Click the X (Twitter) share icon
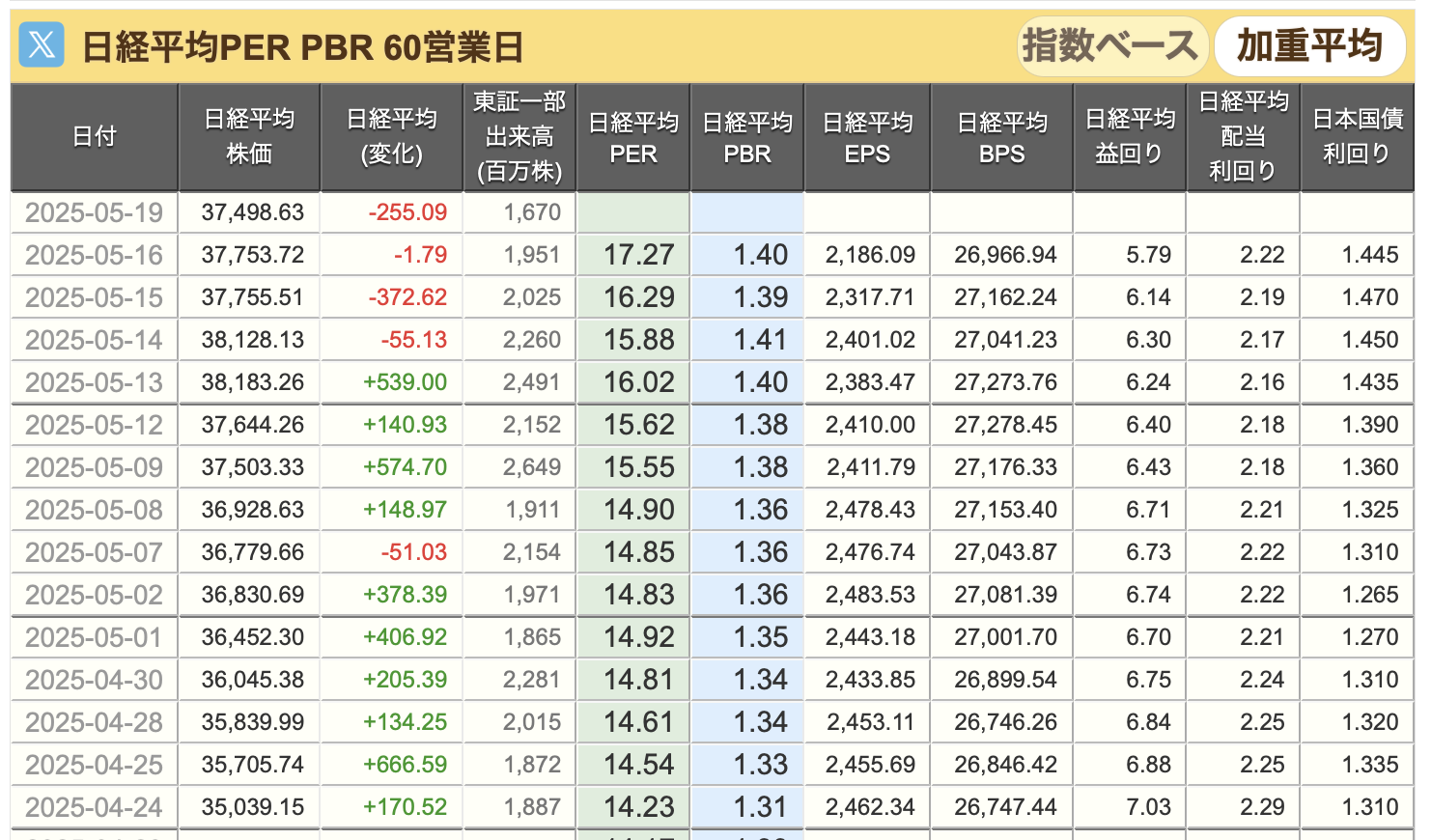 [42, 45]
